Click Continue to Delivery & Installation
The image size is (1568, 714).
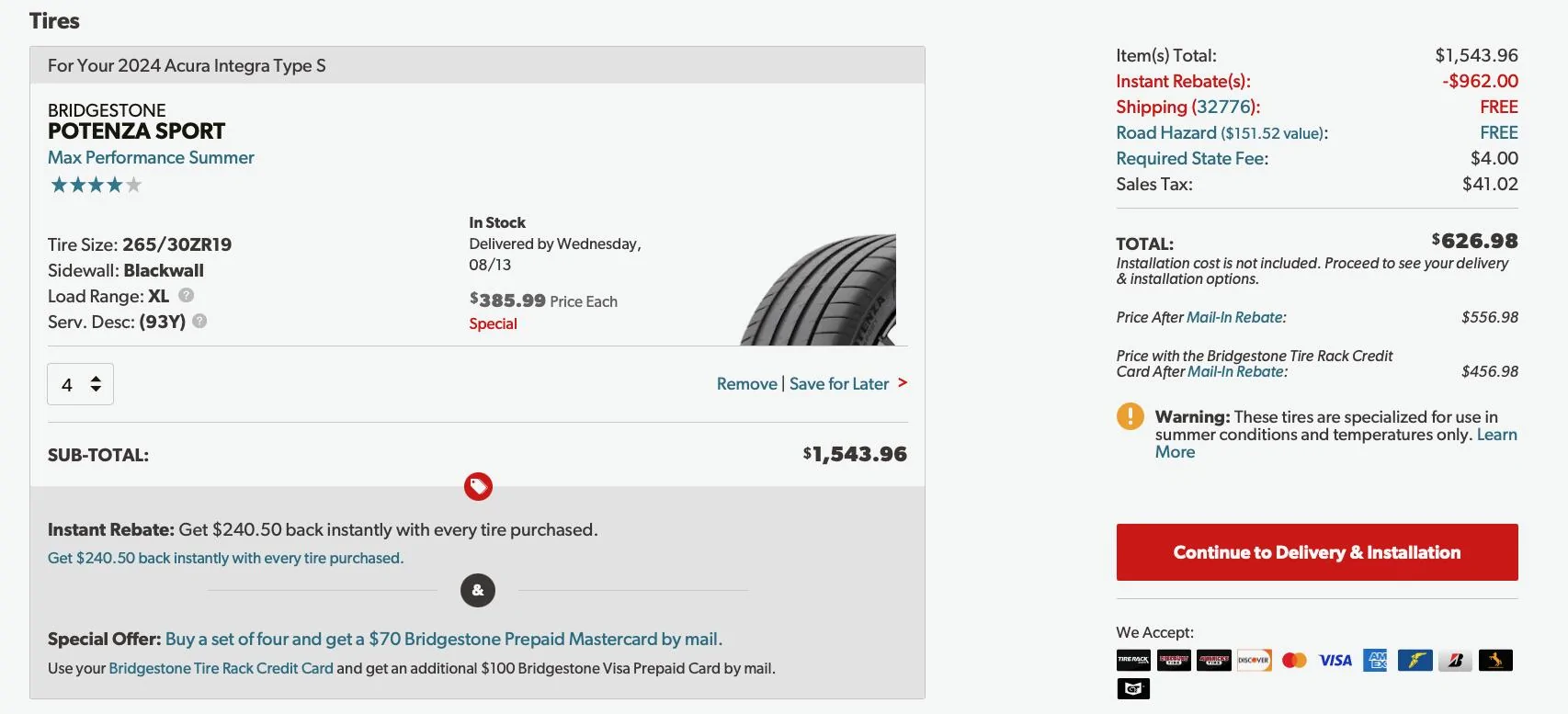pos(1316,552)
